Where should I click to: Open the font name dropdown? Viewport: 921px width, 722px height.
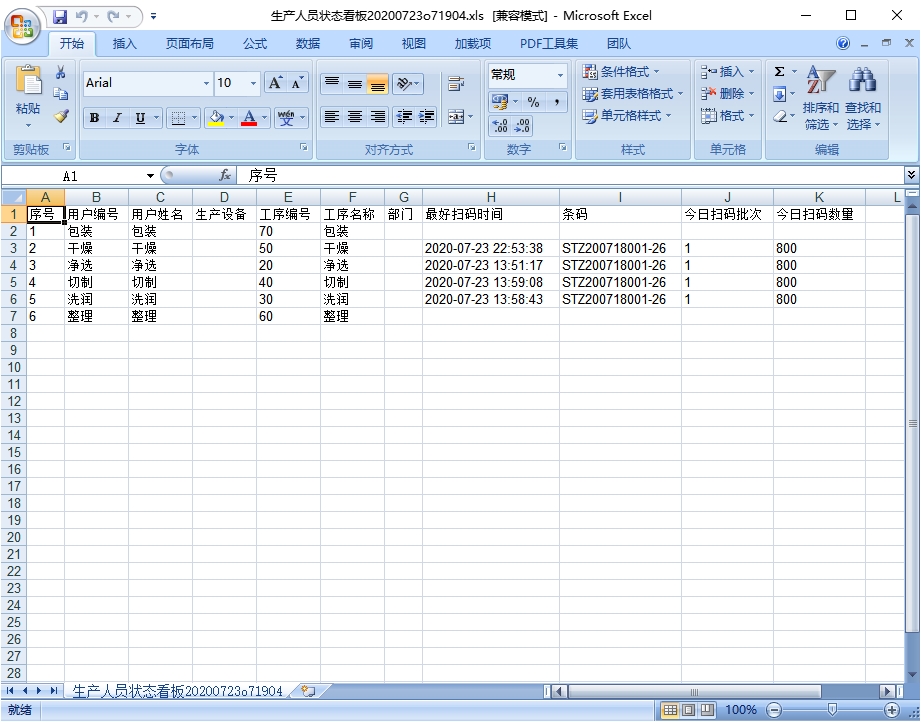pos(207,84)
